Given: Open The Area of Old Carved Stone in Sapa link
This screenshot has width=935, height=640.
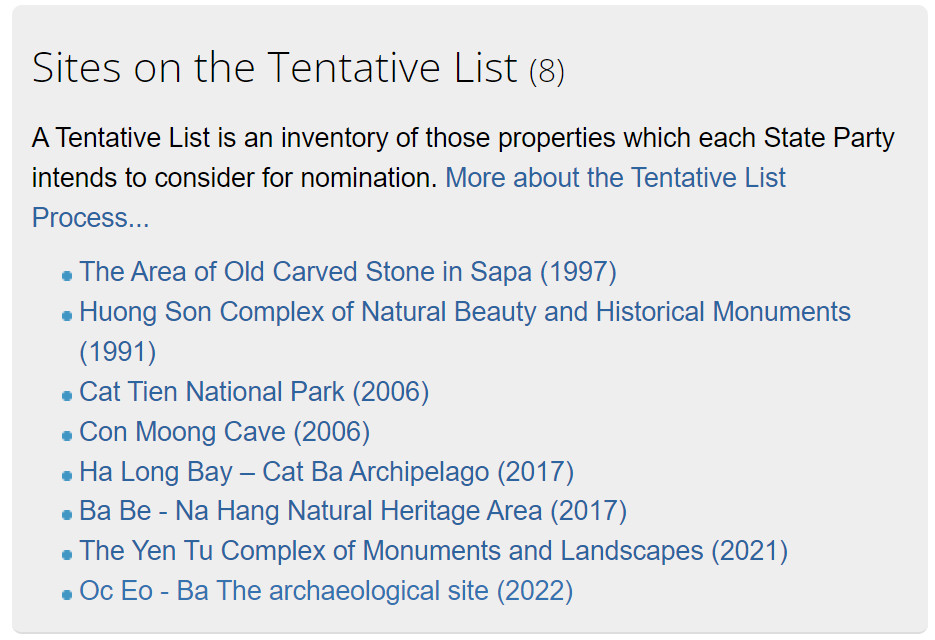Looking at the screenshot, I should pos(348,272).
